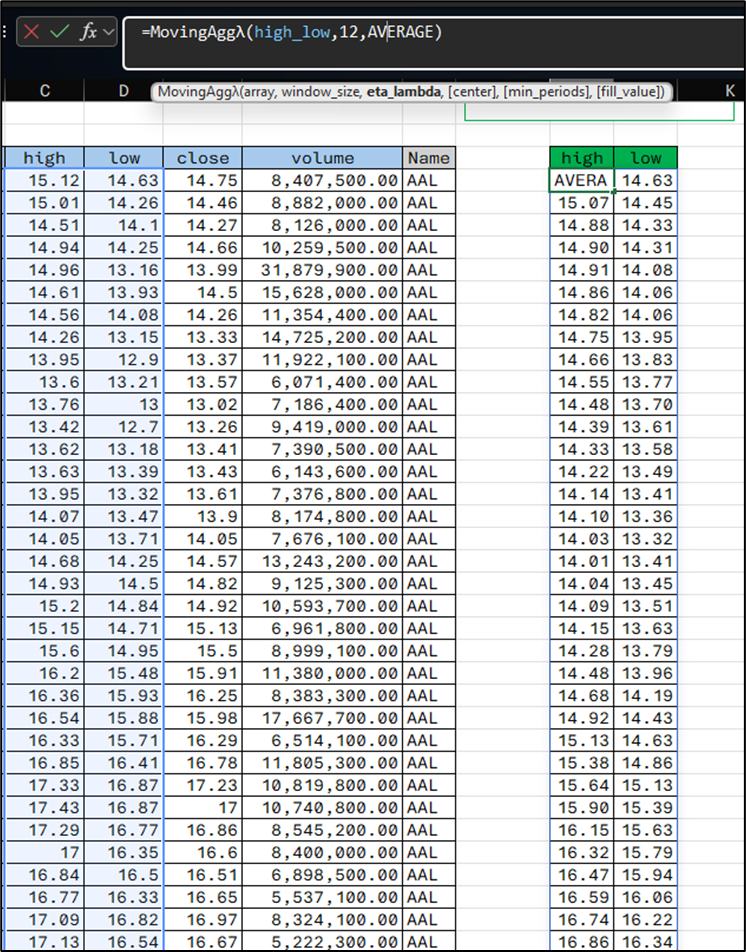This screenshot has height=952, width=746.
Task: Click MovingAggλ function name in the tooltip
Action: 198,92
